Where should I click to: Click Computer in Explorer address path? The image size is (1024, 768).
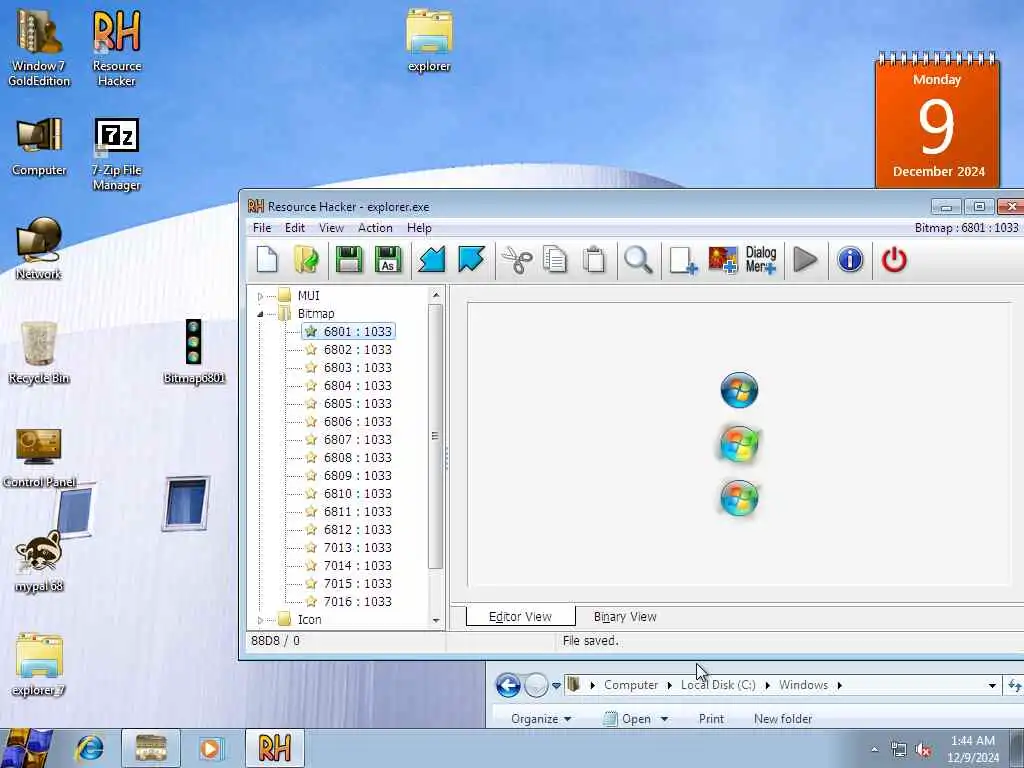pos(631,685)
